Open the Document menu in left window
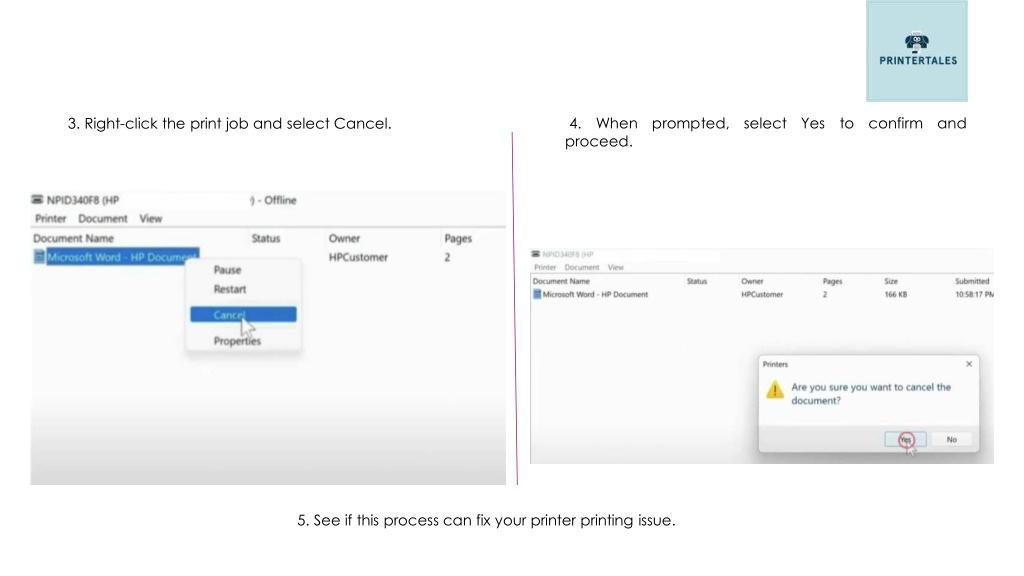Viewport: 1024px width, 576px height. 103,219
